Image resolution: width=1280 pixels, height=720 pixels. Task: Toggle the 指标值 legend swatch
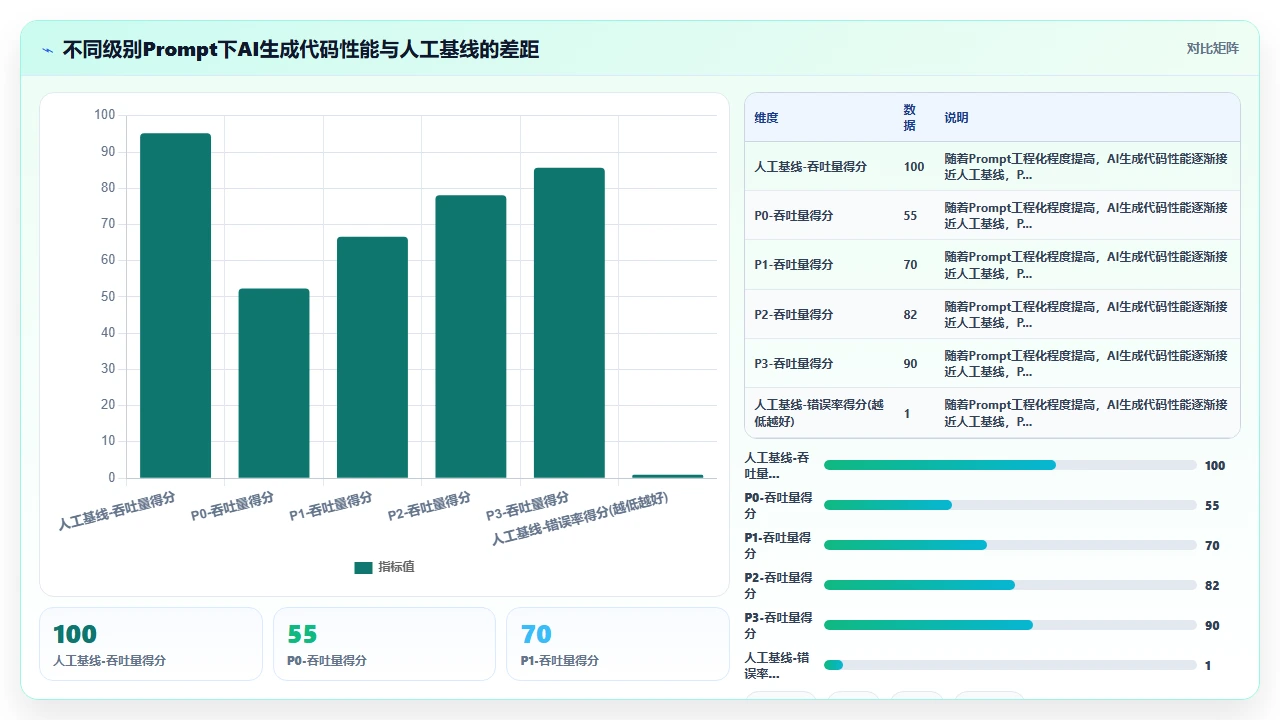click(x=363, y=567)
